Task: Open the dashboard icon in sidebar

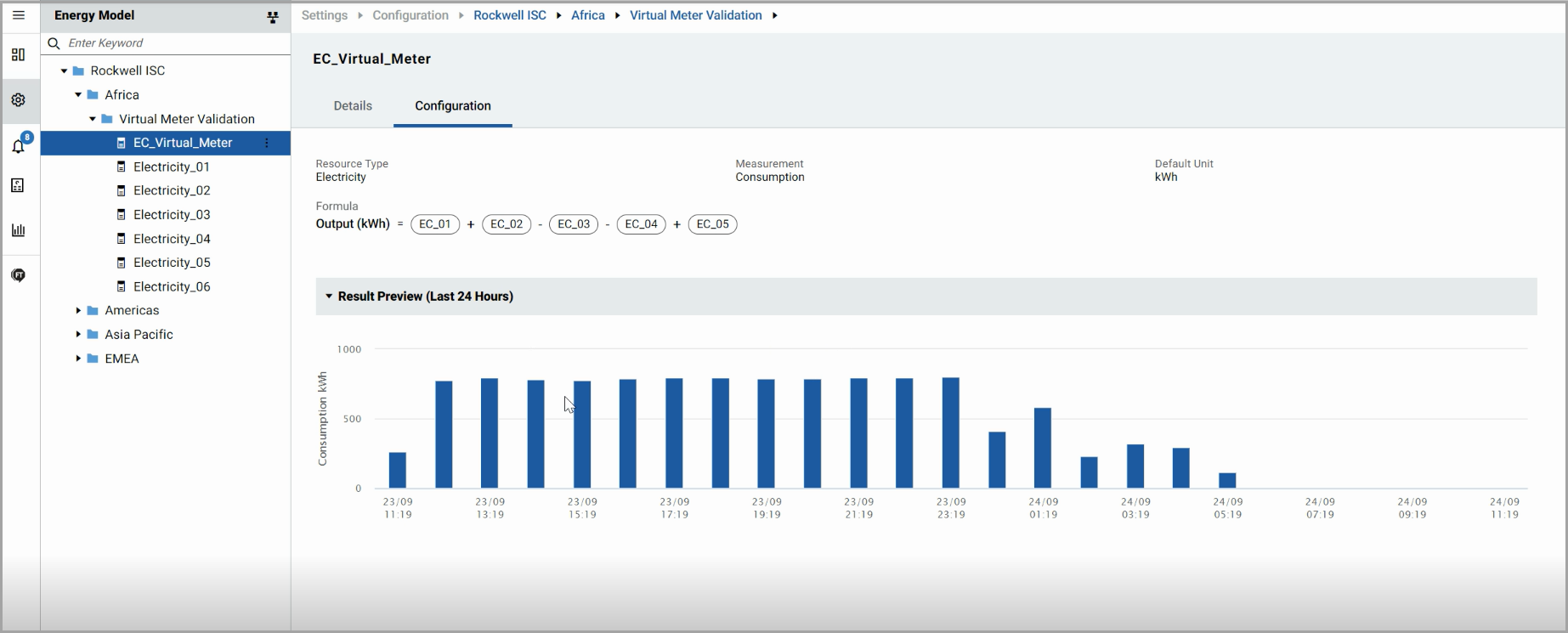Action: click(x=18, y=55)
